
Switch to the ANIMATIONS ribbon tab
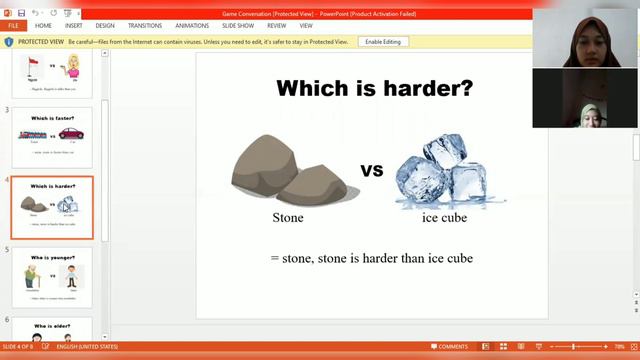(192, 26)
